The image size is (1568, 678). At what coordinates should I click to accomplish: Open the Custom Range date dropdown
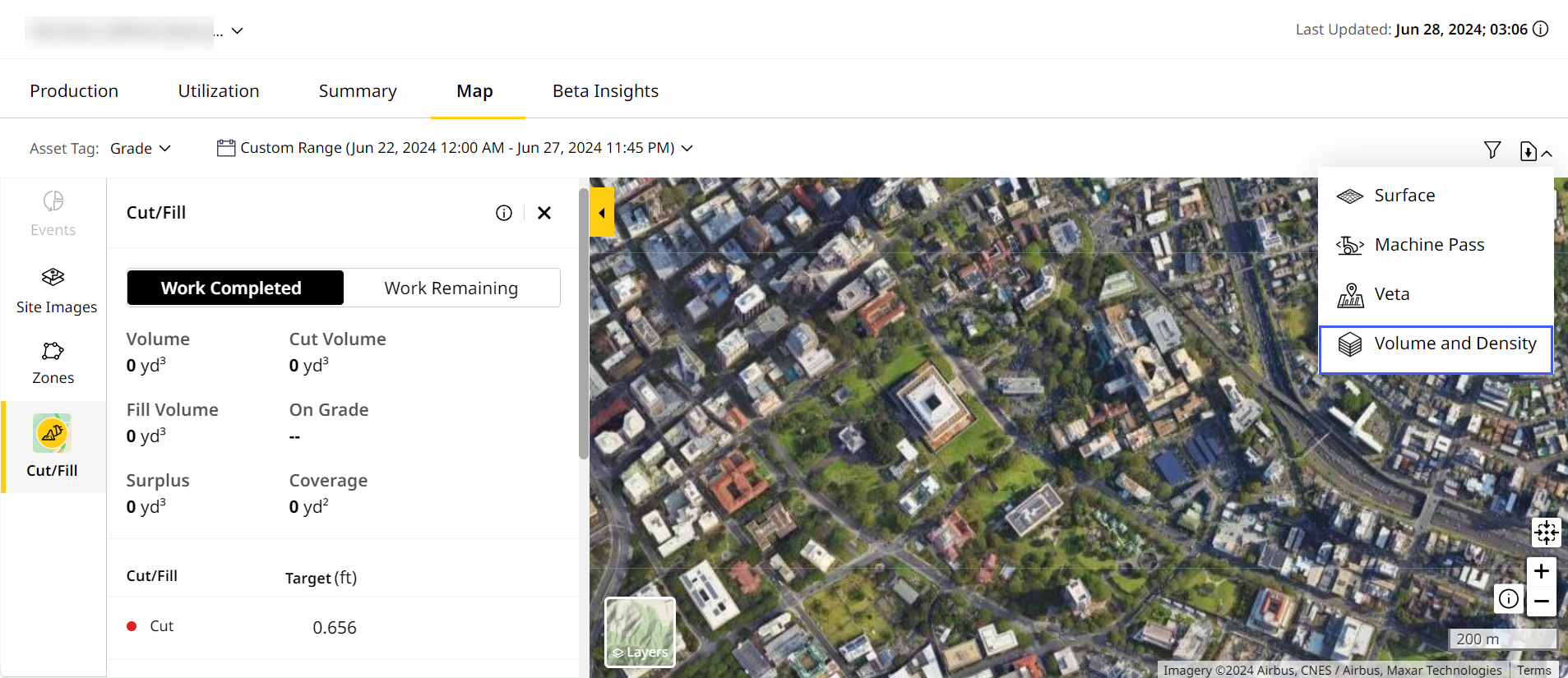click(455, 148)
